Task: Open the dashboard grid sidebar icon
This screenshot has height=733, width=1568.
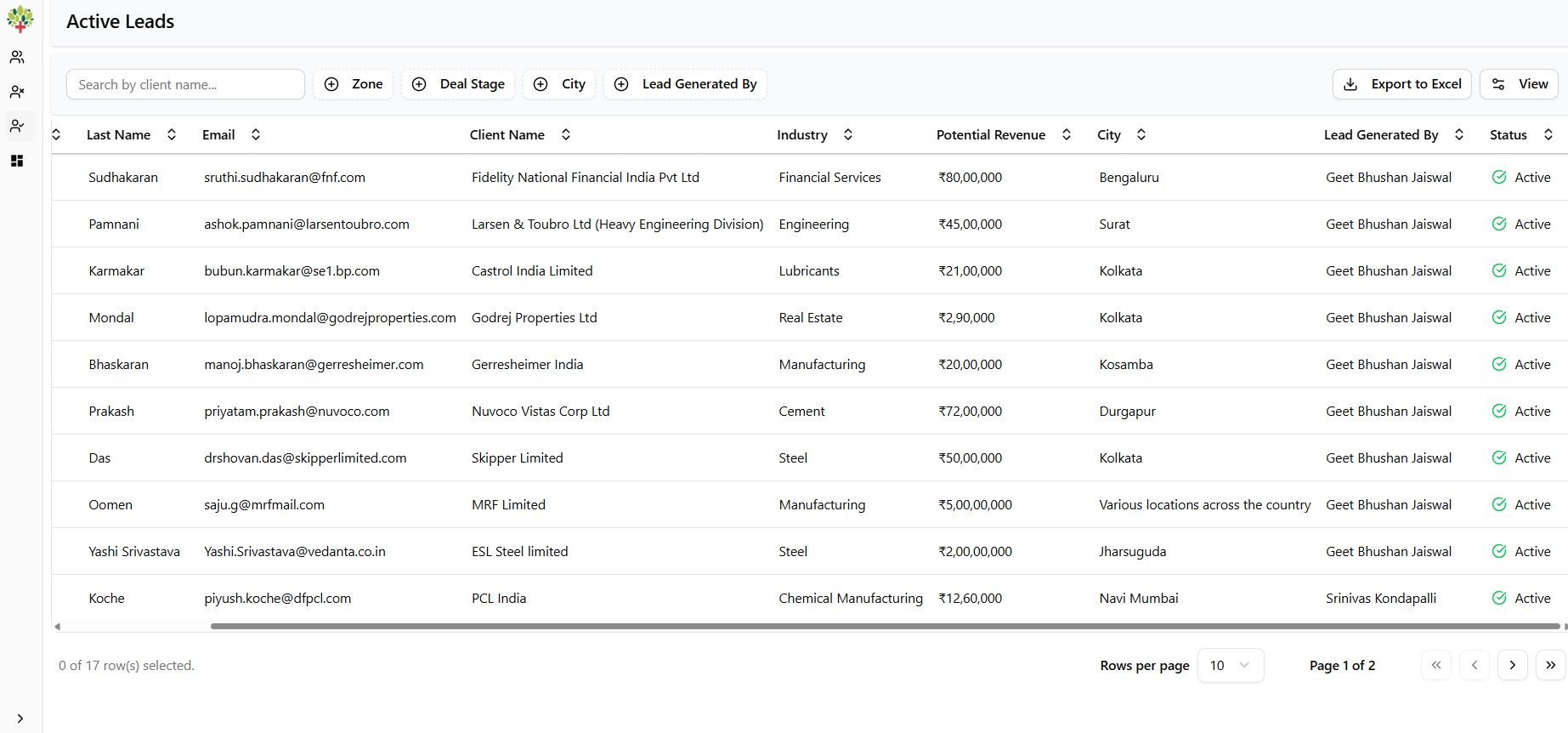Action: 17,161
